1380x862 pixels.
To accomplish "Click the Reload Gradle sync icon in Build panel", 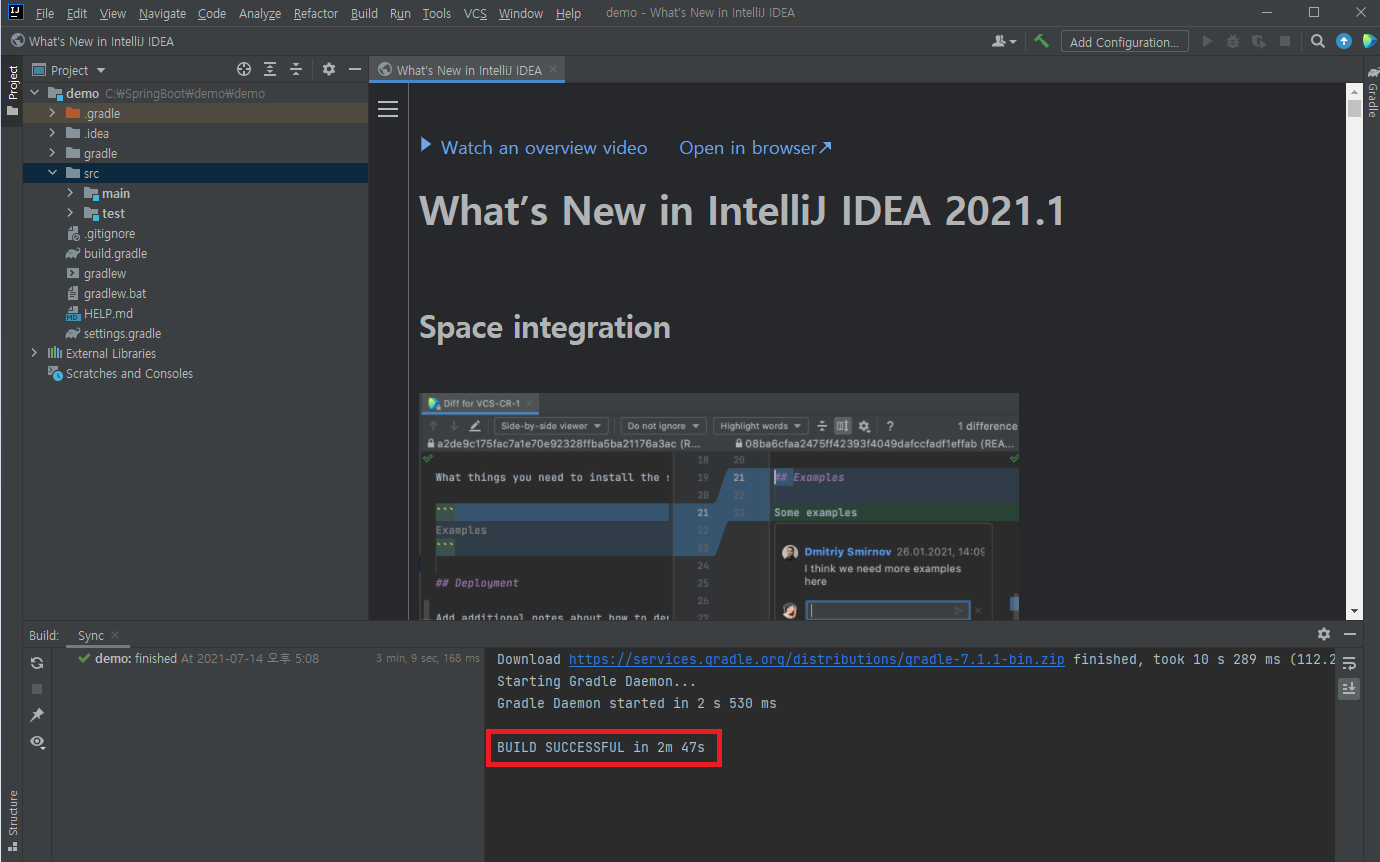I will tap(37, 663).
